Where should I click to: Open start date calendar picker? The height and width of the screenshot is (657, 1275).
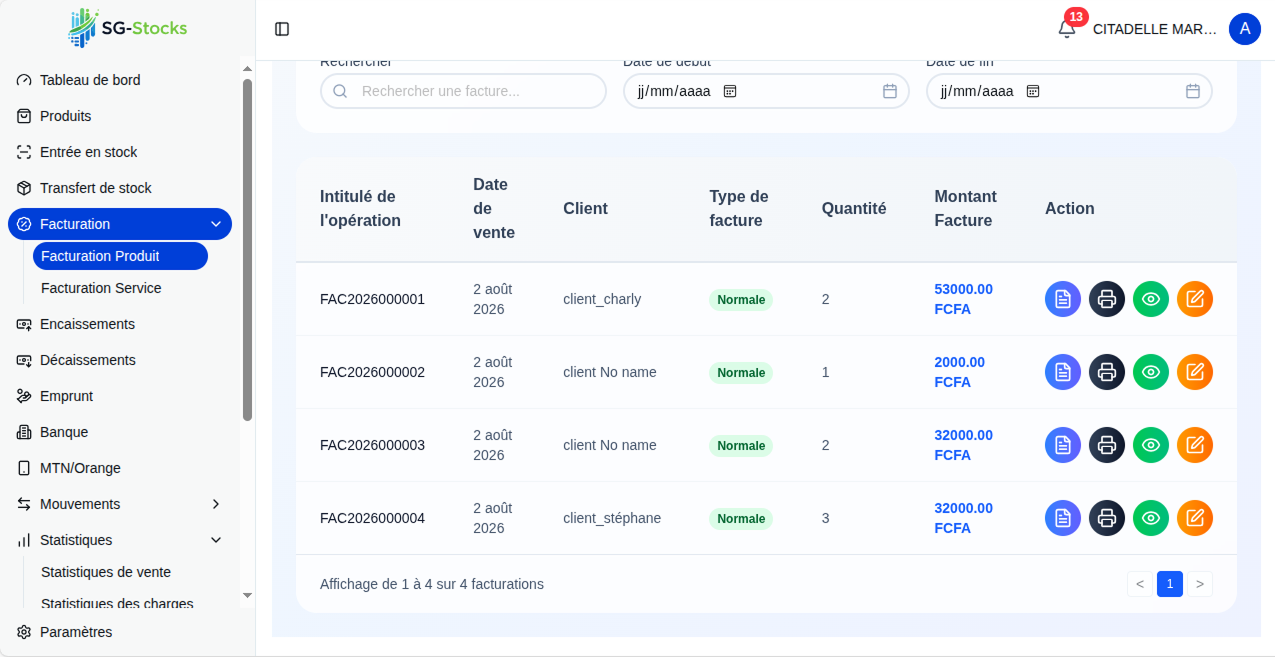pos(730,91)
